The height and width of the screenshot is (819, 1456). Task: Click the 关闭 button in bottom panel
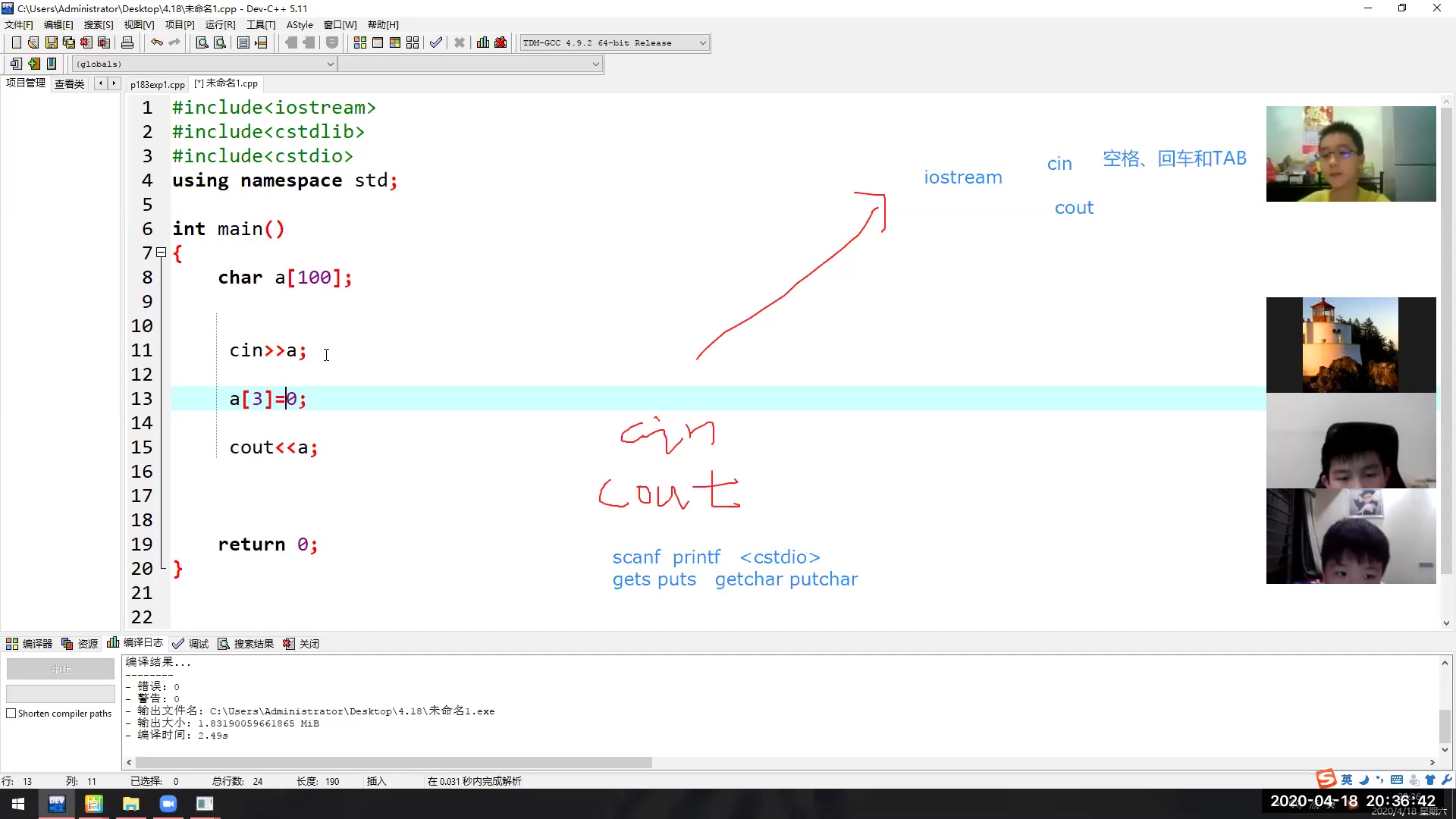tap(301, 643)
